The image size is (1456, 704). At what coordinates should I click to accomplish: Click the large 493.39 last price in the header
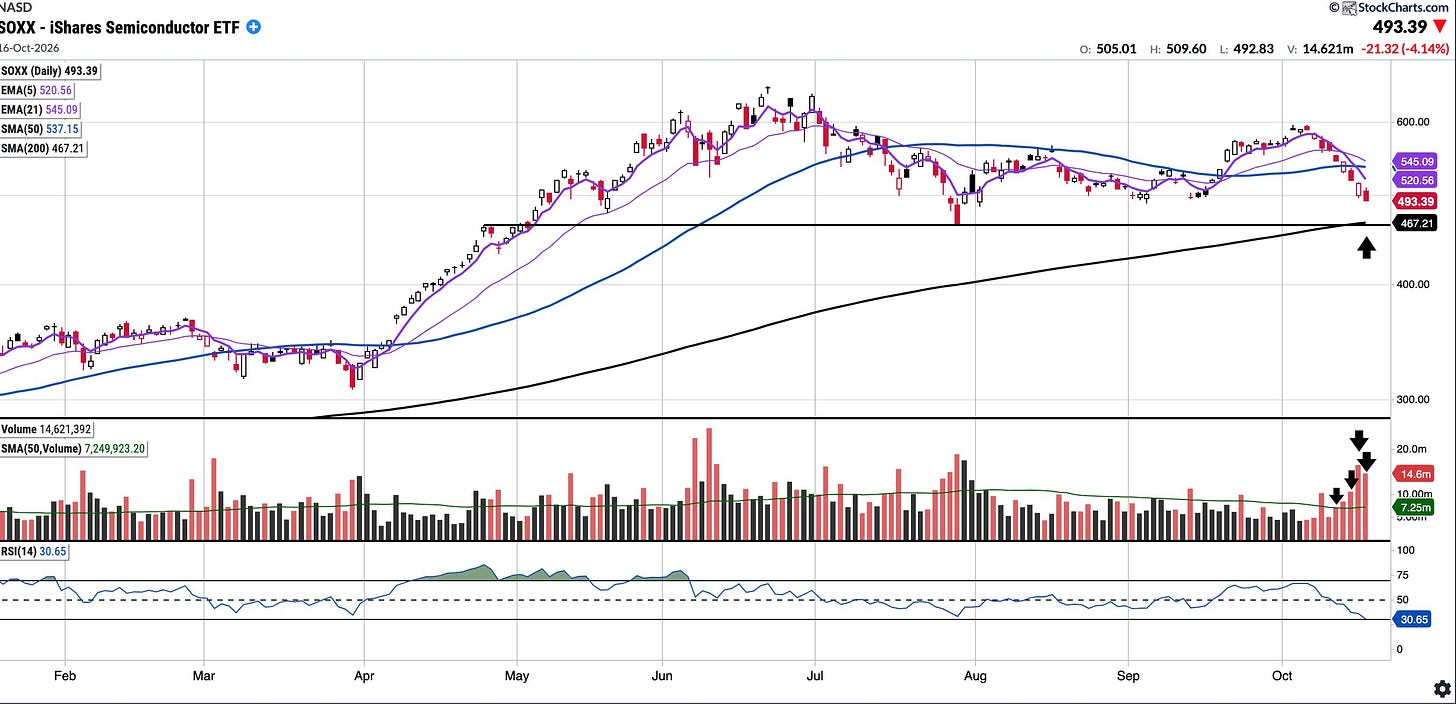1400,27
